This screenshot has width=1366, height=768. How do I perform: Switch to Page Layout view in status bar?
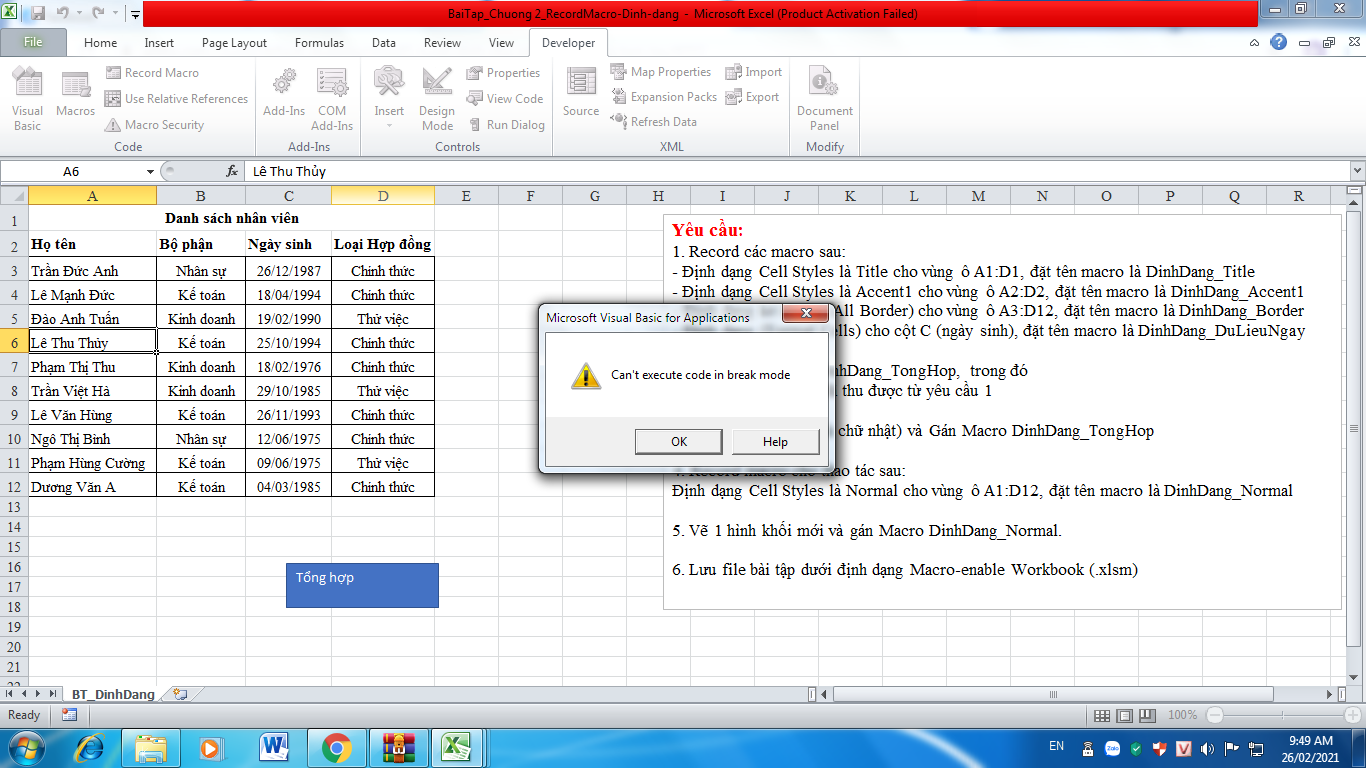click(1123, 715)
